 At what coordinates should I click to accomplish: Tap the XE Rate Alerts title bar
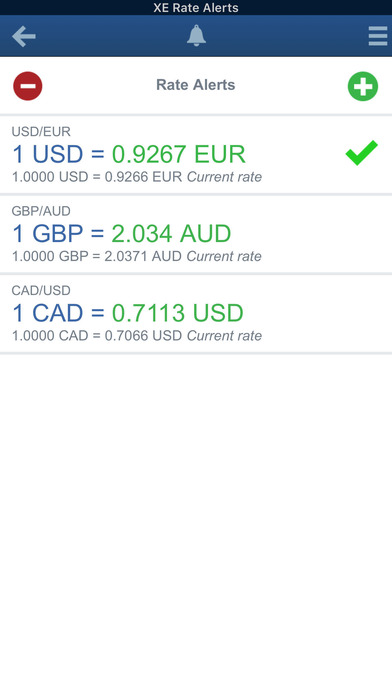coord(196,8)
